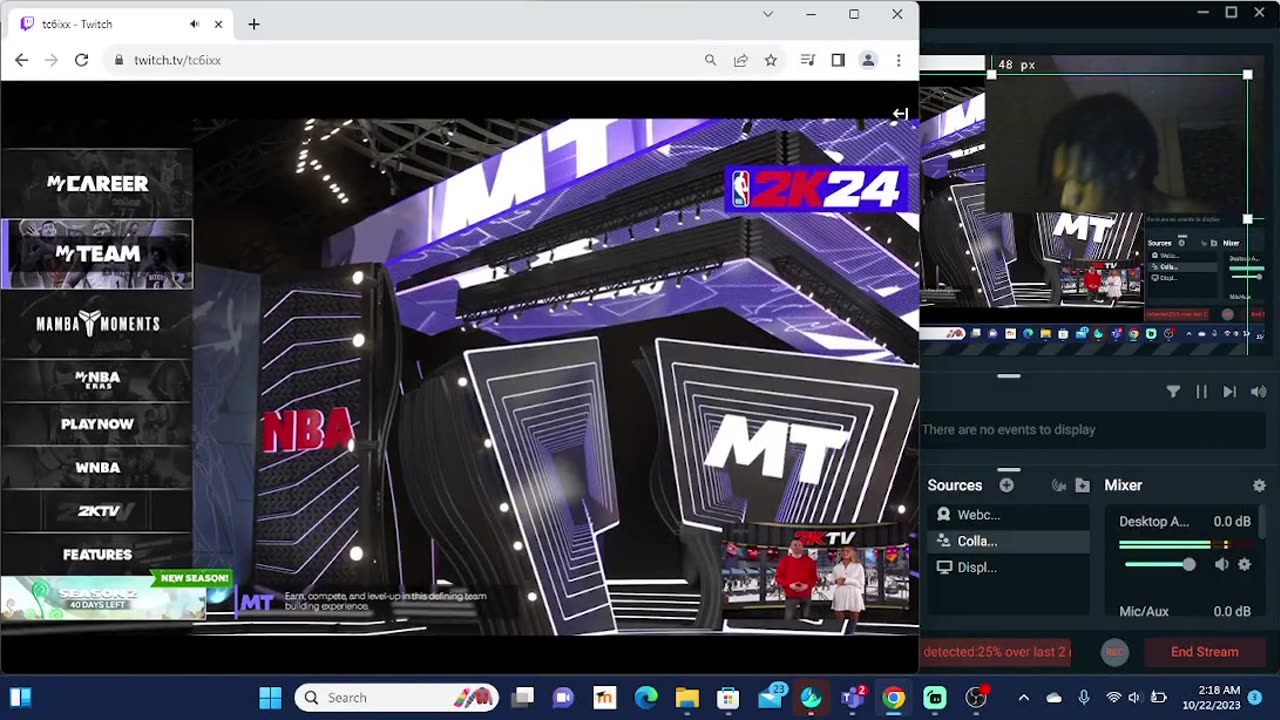This screenshot has height=720, width=1280.
Task: Add a source folder
Action: pos(1082,485)
